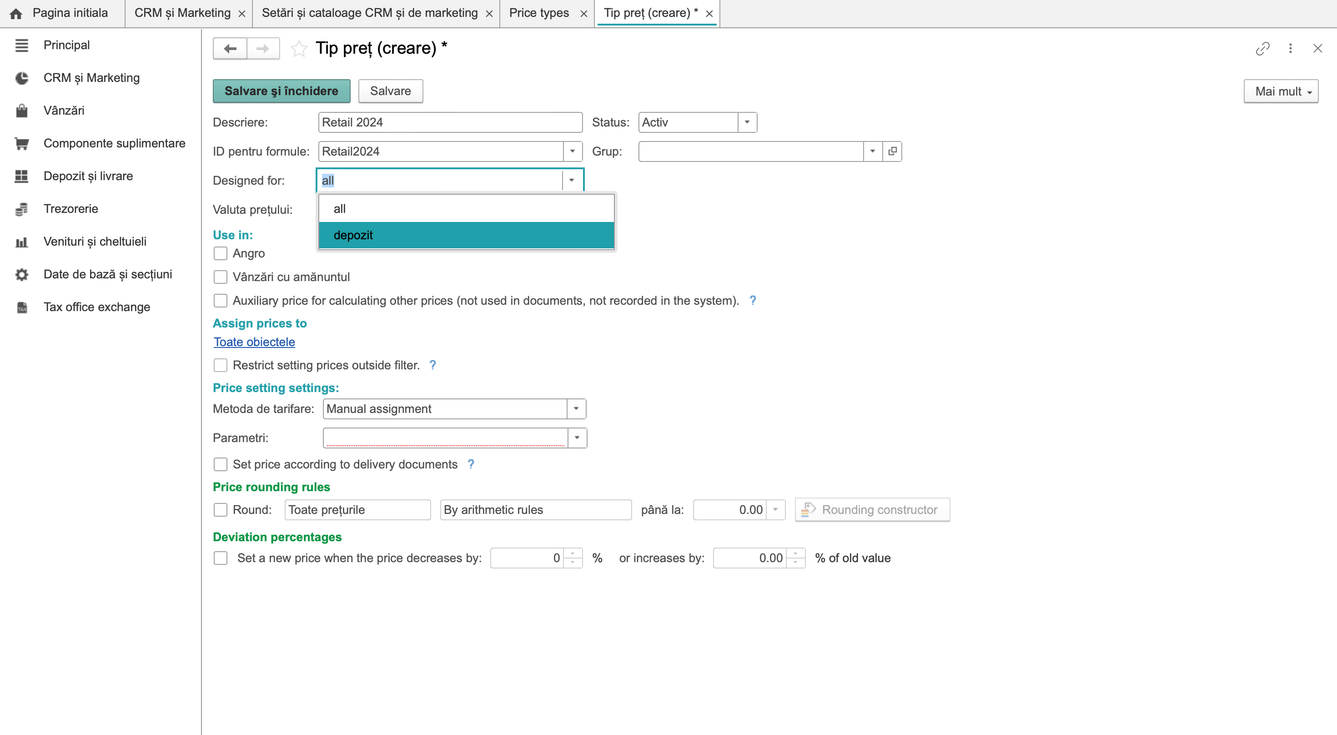Screen dimensions: 1337x735
Task: Enable the Angro checkbox
Action: [220, 254]
